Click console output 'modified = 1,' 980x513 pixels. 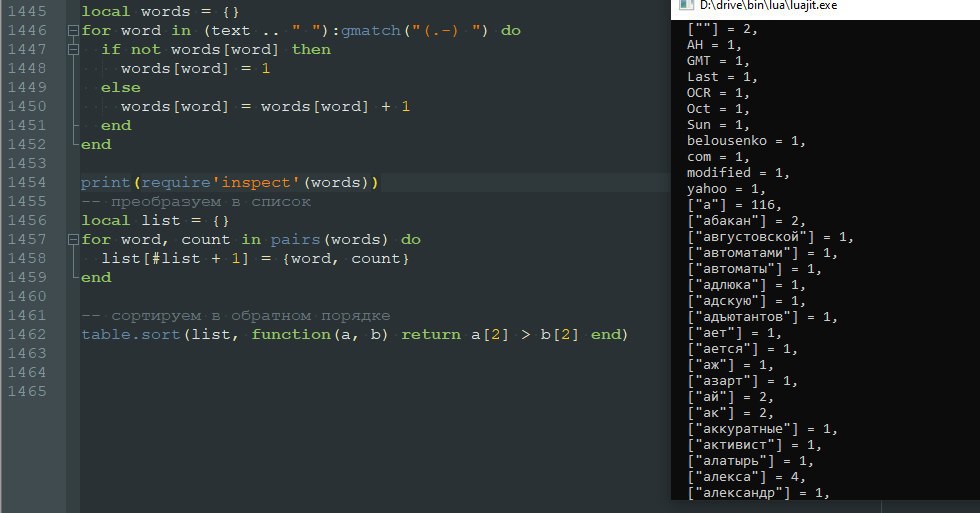[x=738, y=172]
